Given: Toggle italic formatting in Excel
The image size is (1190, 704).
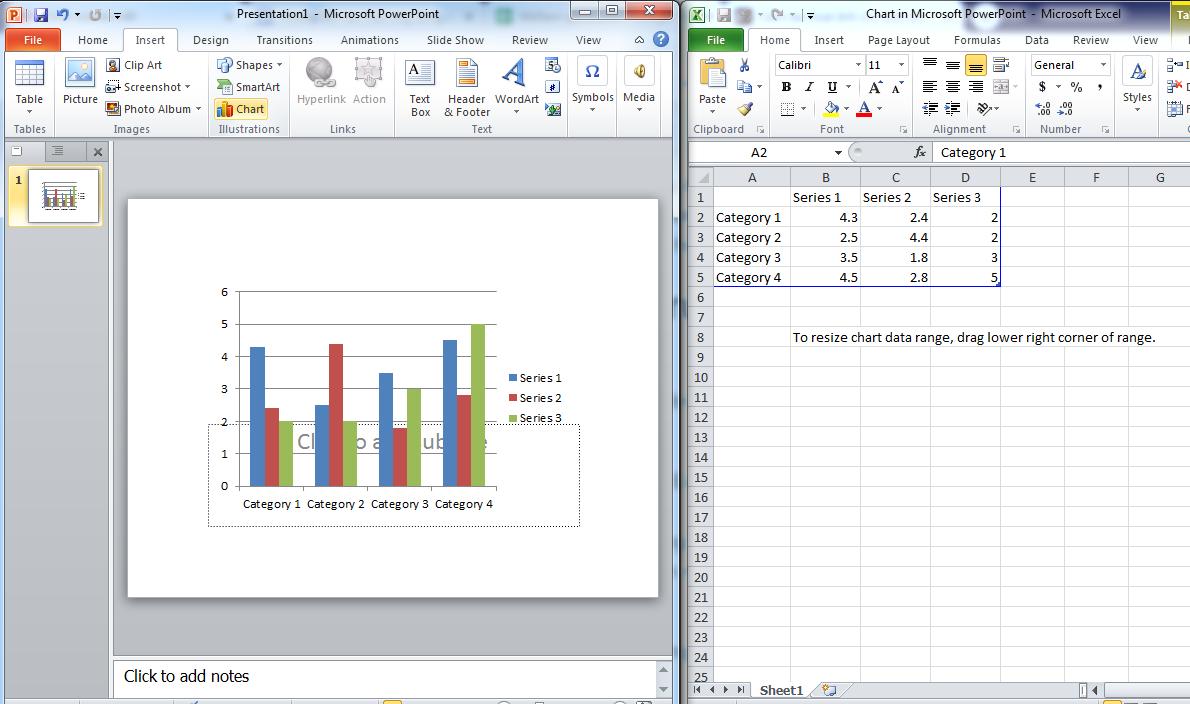Looking at the screenshot, I should 808,87.
